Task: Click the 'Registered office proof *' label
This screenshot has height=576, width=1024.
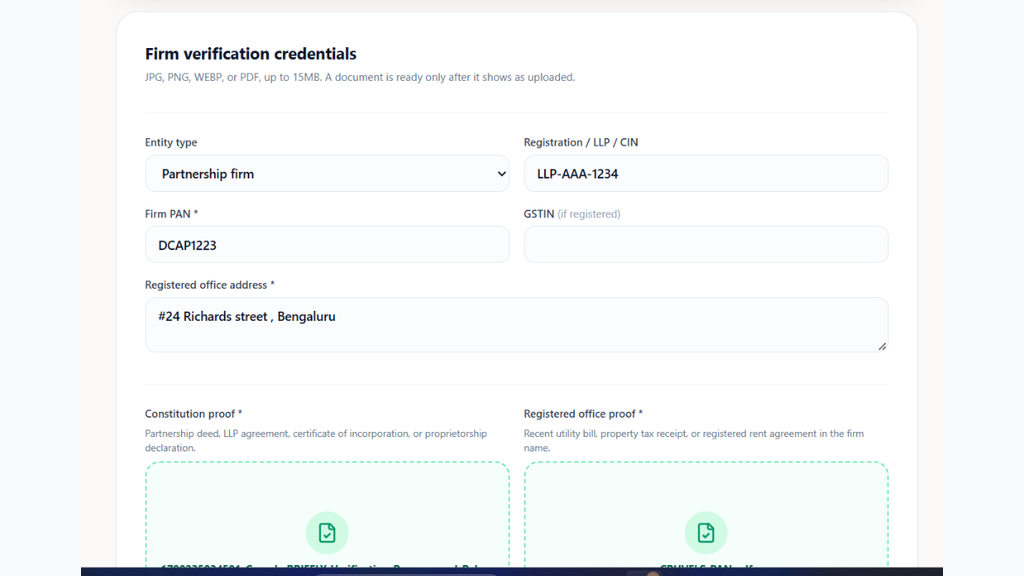Action: tap(583, 413)
